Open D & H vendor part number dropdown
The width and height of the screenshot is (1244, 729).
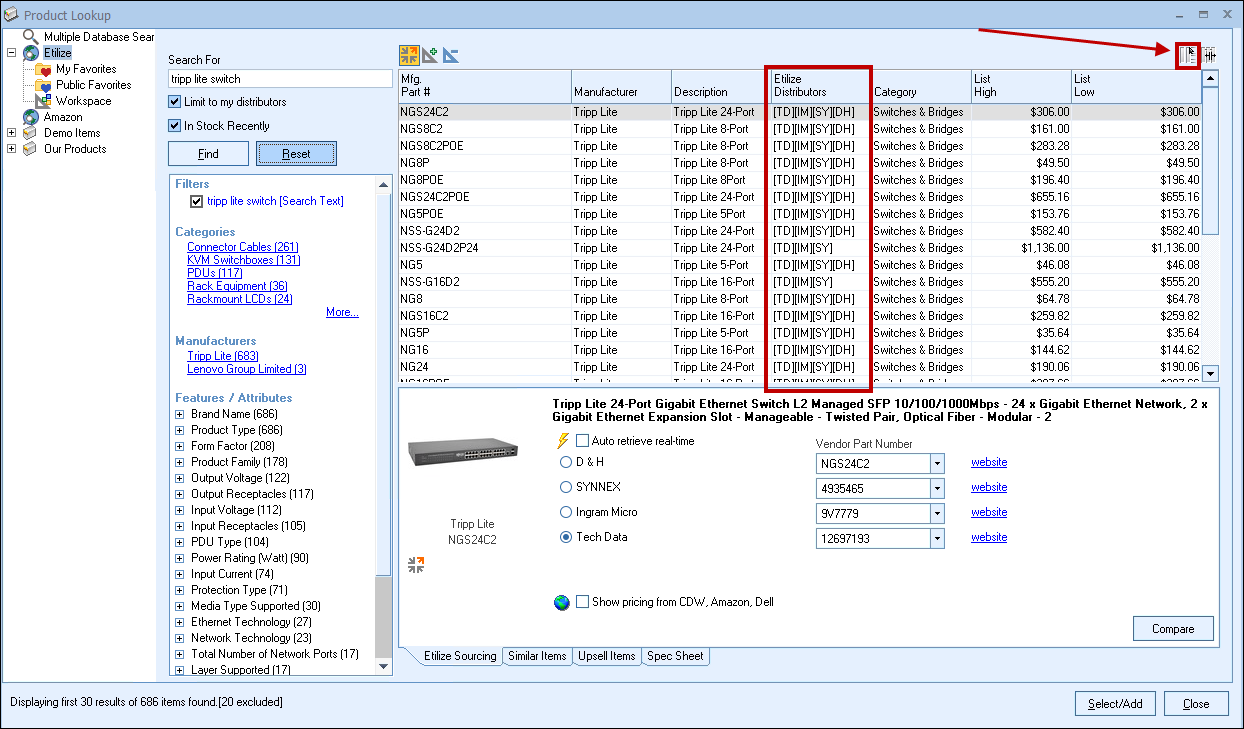937,463
